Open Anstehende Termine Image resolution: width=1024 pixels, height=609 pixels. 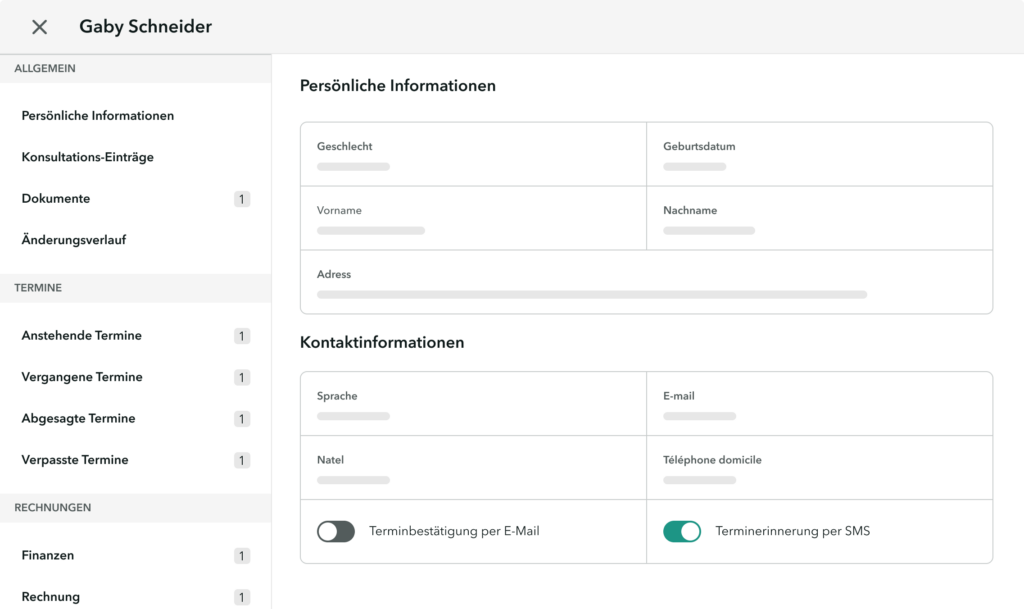coord(81,335)
